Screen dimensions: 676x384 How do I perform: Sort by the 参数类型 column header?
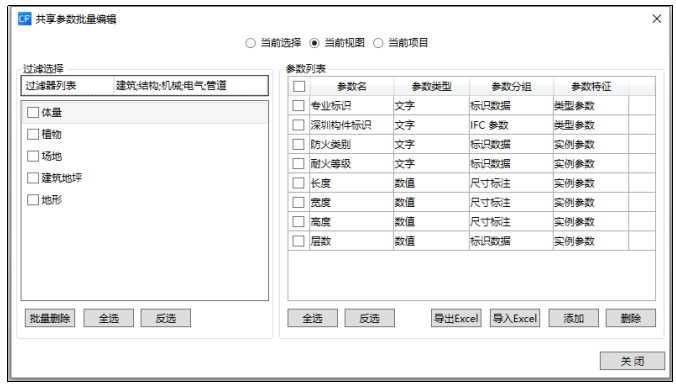[432, 87]
